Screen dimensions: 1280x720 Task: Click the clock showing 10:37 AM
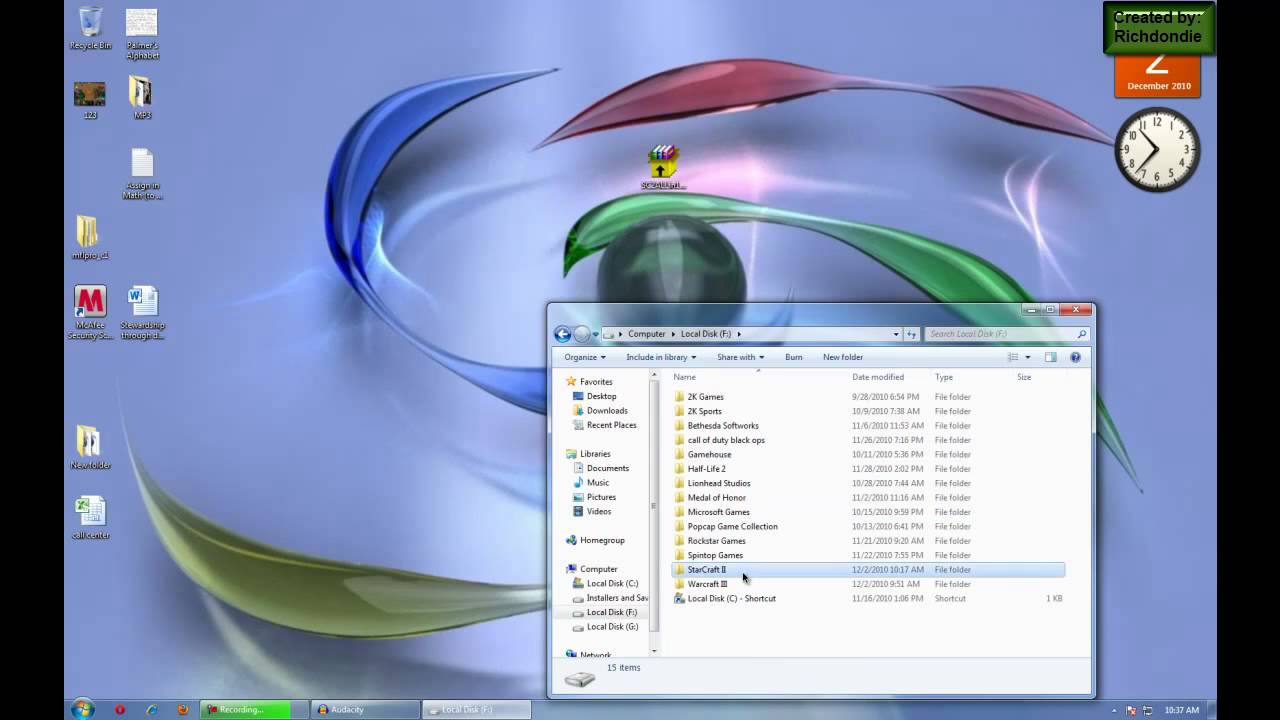(x=1182, y=710)
